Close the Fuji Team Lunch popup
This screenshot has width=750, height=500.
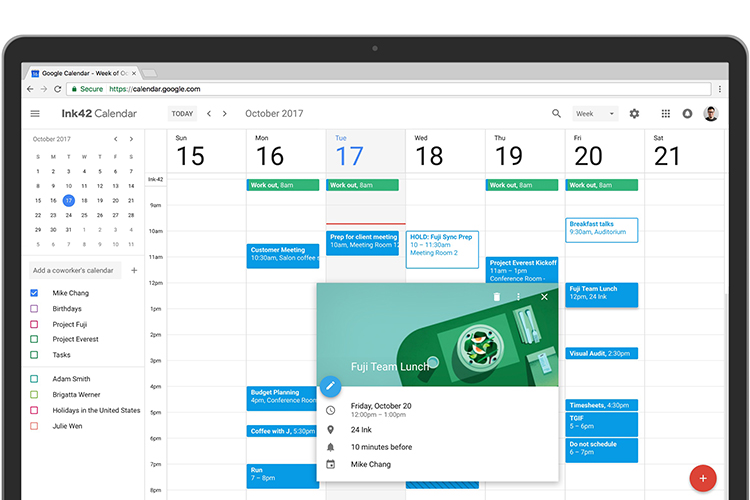544,297
